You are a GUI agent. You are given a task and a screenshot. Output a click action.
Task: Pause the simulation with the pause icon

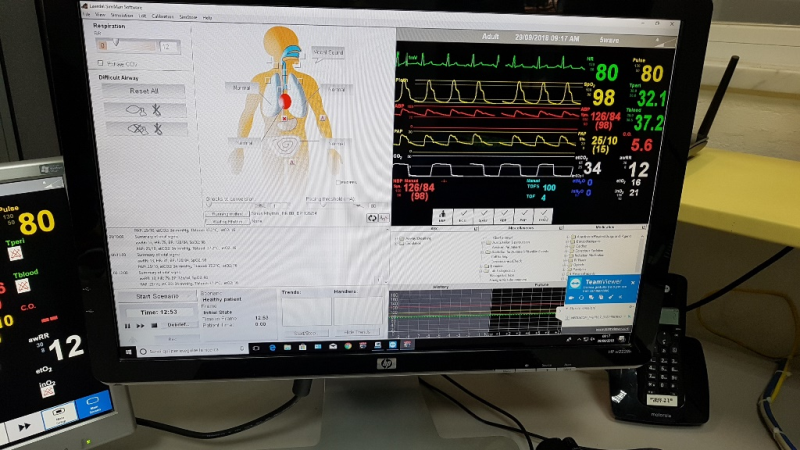click(127, 325)
